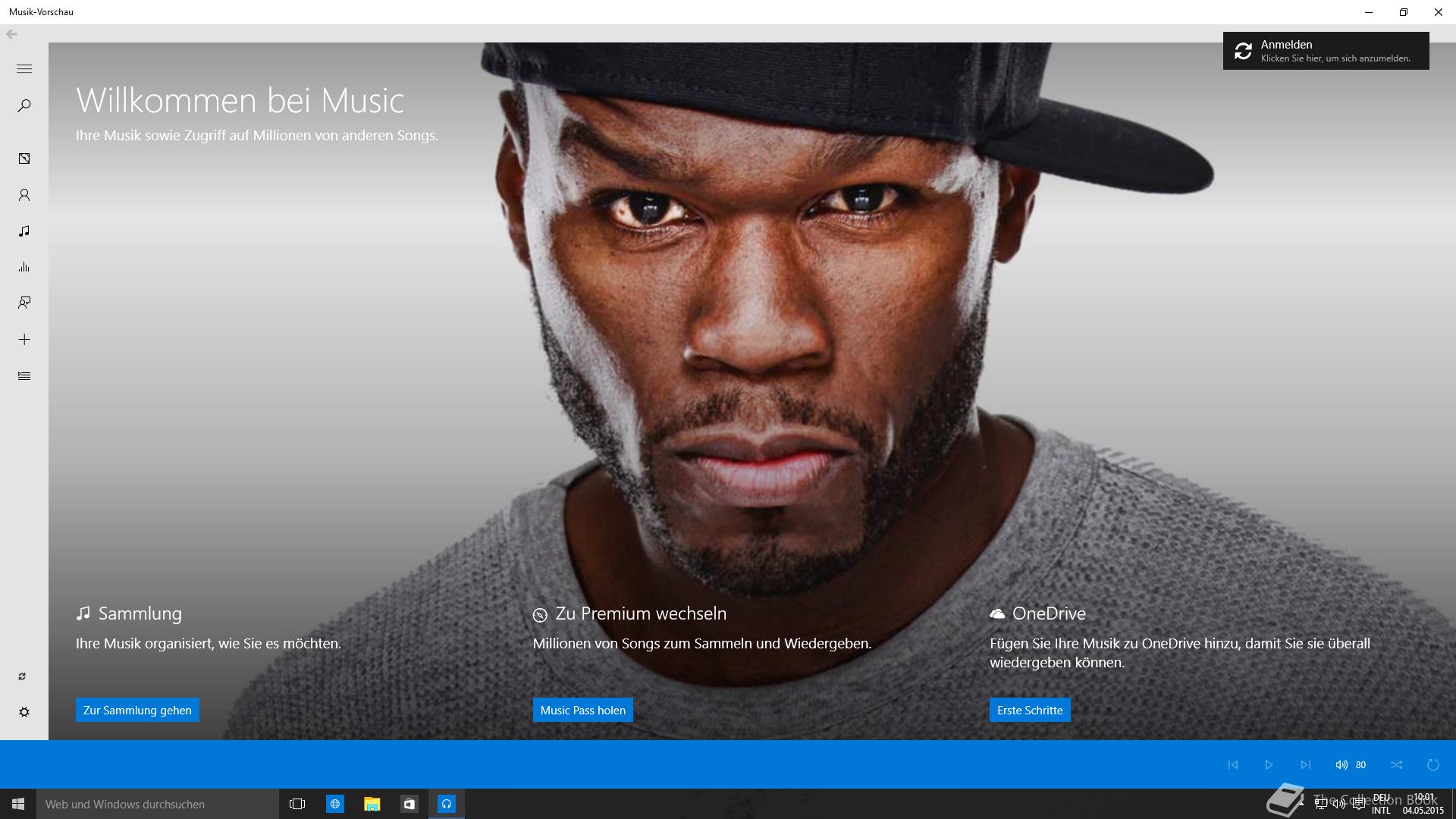
Task: Open volume control at 80
Action: coord(1342,764)
